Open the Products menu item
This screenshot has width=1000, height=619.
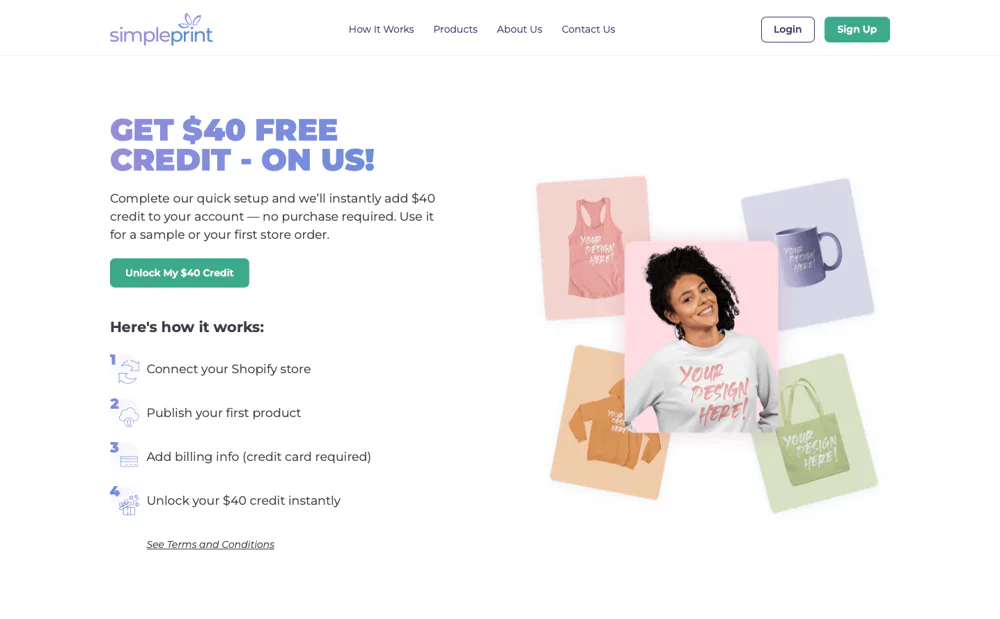coord(455,29)
